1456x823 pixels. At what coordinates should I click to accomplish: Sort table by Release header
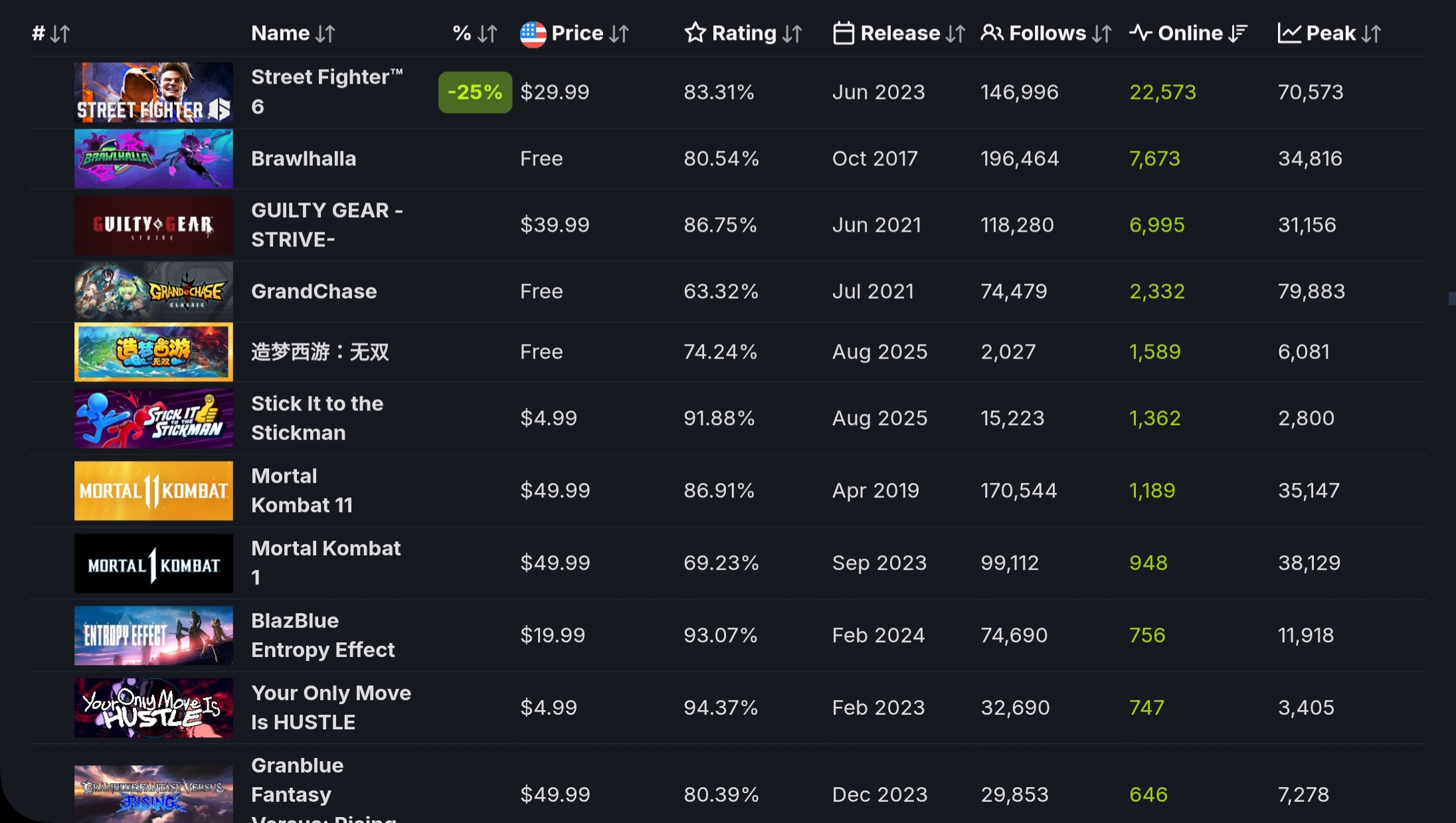[x=900, y=33]
